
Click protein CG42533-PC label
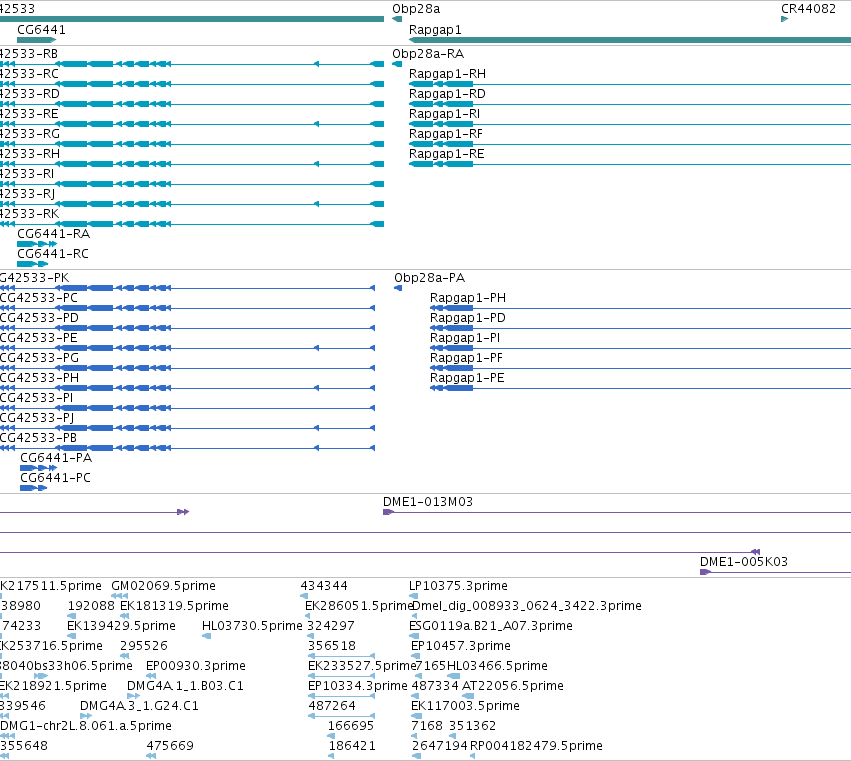pyautogui.click(x=39, y=298)
